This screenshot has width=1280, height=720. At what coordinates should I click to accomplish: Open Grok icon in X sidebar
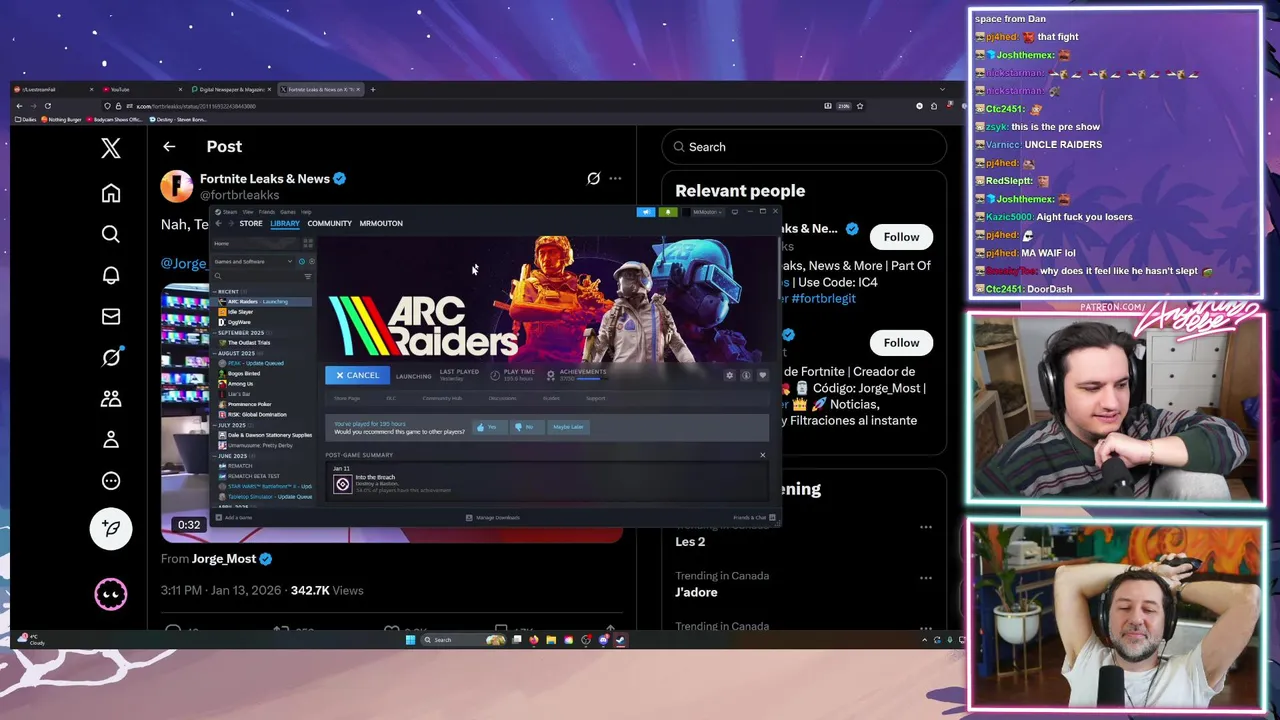coord(111,357)
